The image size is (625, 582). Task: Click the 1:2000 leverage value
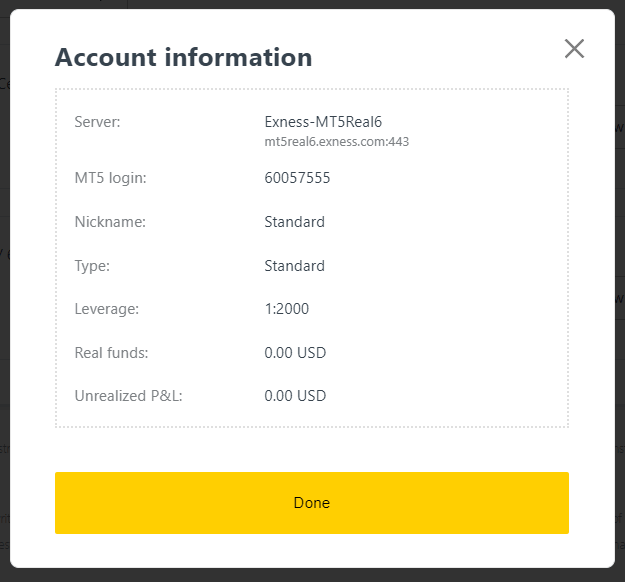tap(286, 309)
